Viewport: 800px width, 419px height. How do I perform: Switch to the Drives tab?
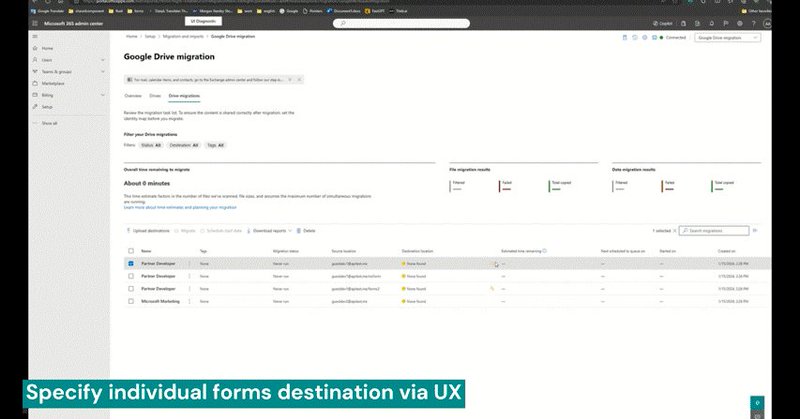pos(155,96)
